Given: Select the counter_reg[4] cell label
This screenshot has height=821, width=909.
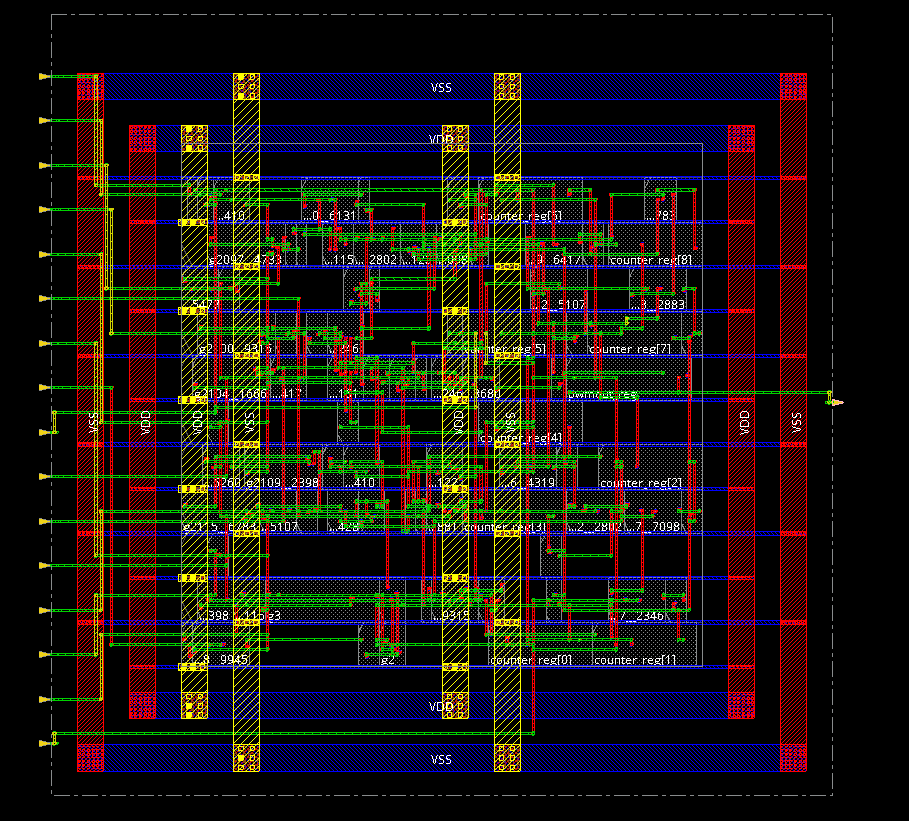Looking at the screenshot, I should (x=521, y=438).
